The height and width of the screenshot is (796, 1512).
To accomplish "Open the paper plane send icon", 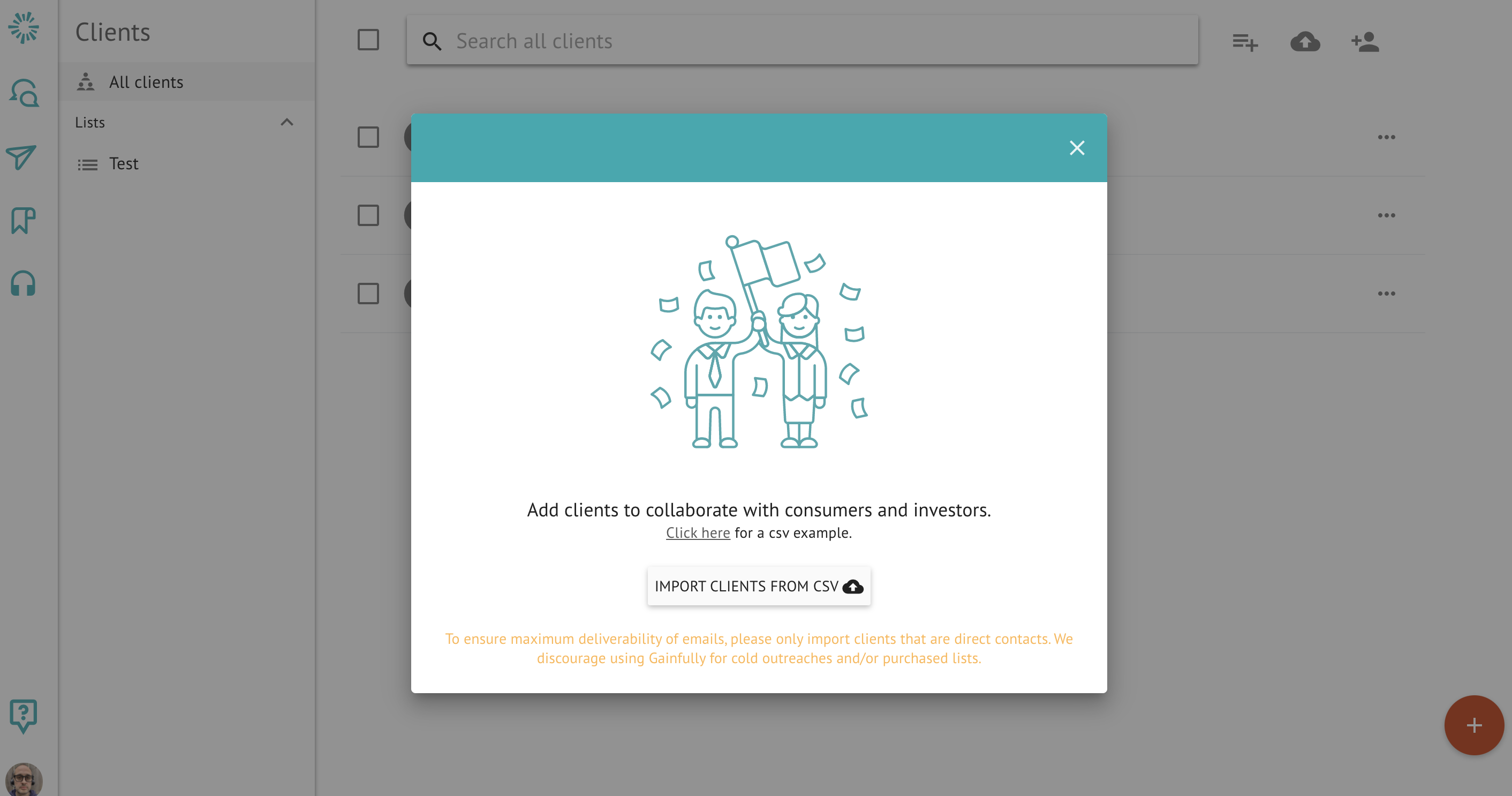I will (x=22, y=157).
